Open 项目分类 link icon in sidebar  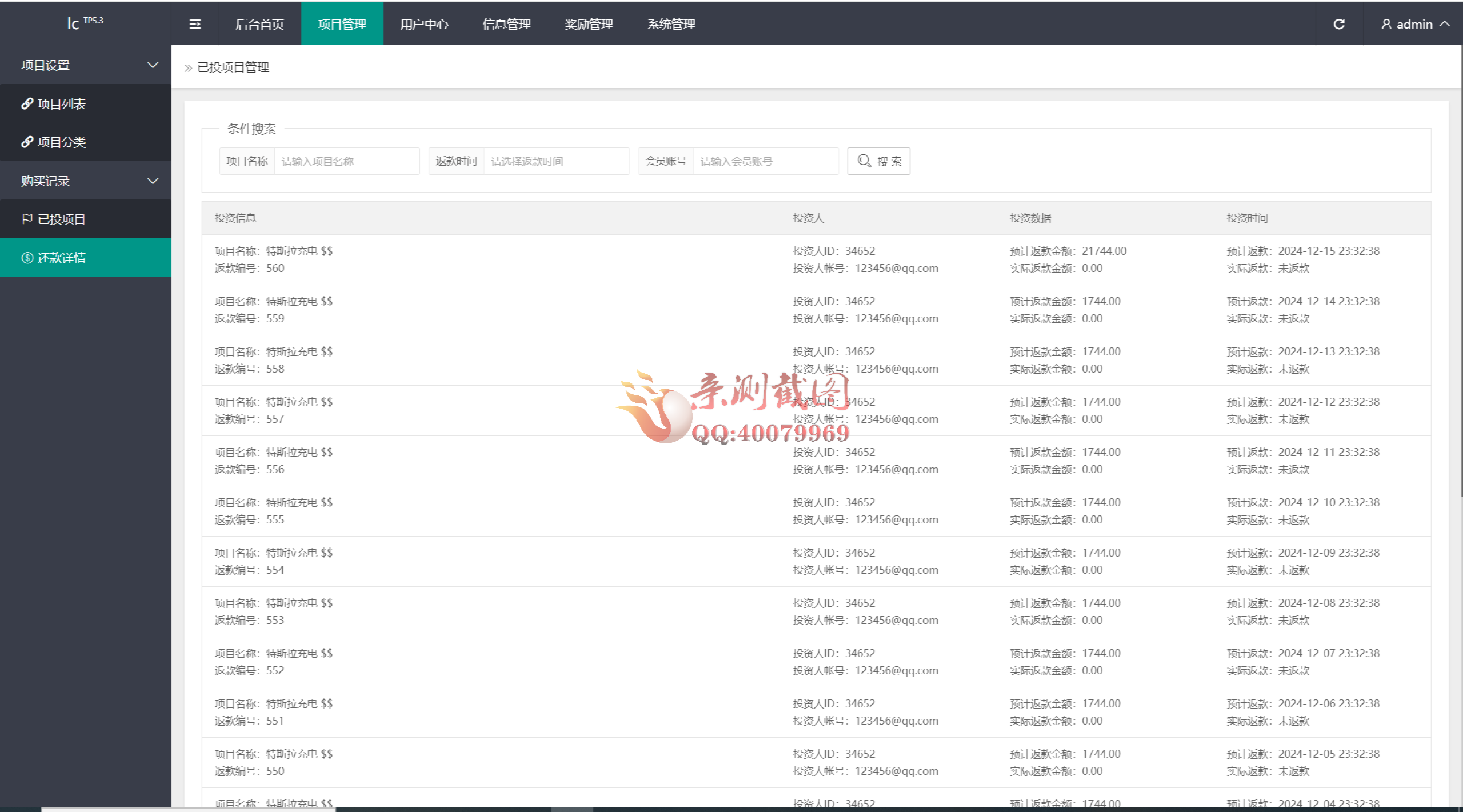[27, 142]
